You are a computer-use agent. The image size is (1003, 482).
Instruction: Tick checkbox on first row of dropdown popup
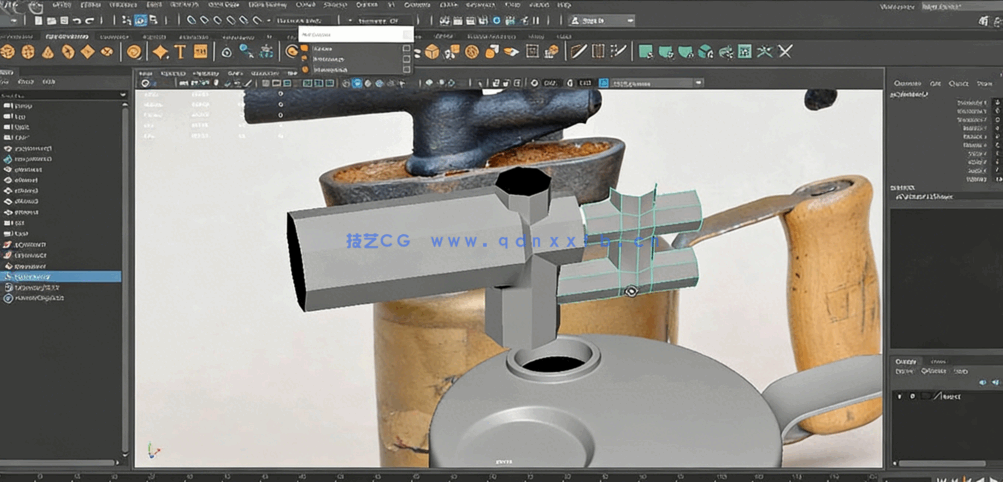tap(406, 49)
